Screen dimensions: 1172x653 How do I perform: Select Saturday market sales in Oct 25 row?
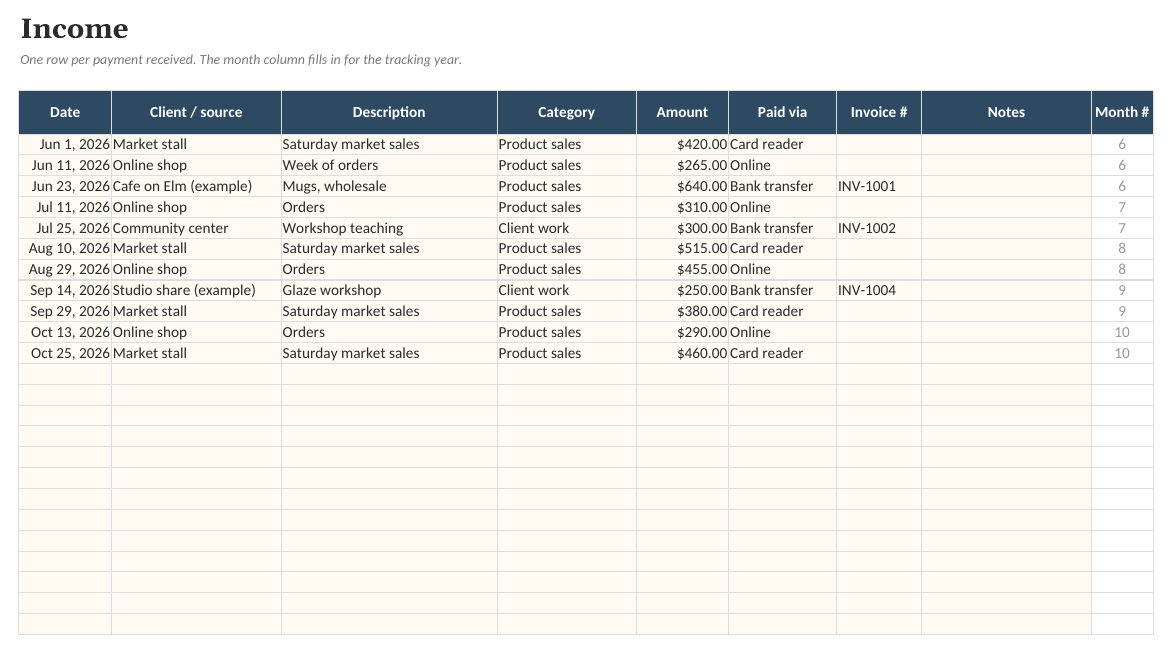pos(389,353)
